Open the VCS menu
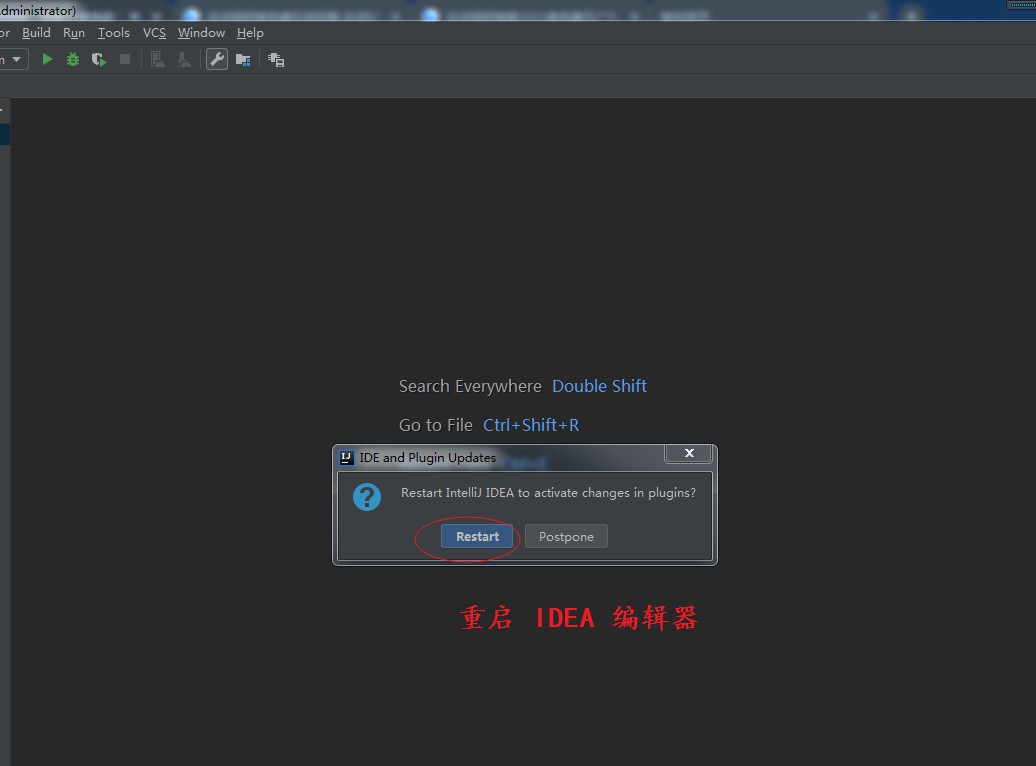The width and height of the screenshot is (1036, 766). (155, 32)
